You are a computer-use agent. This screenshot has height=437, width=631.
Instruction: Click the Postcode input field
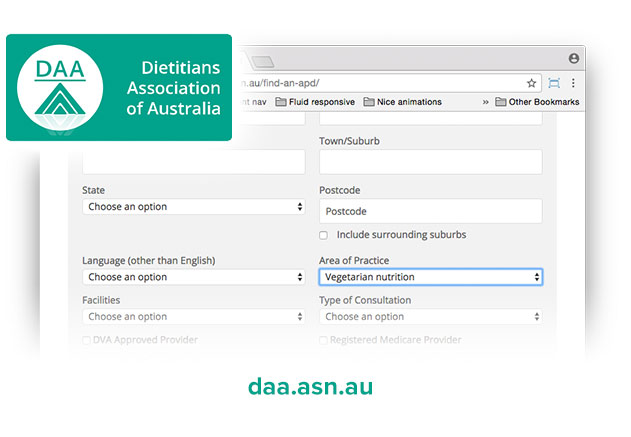(x=431, y=211)
